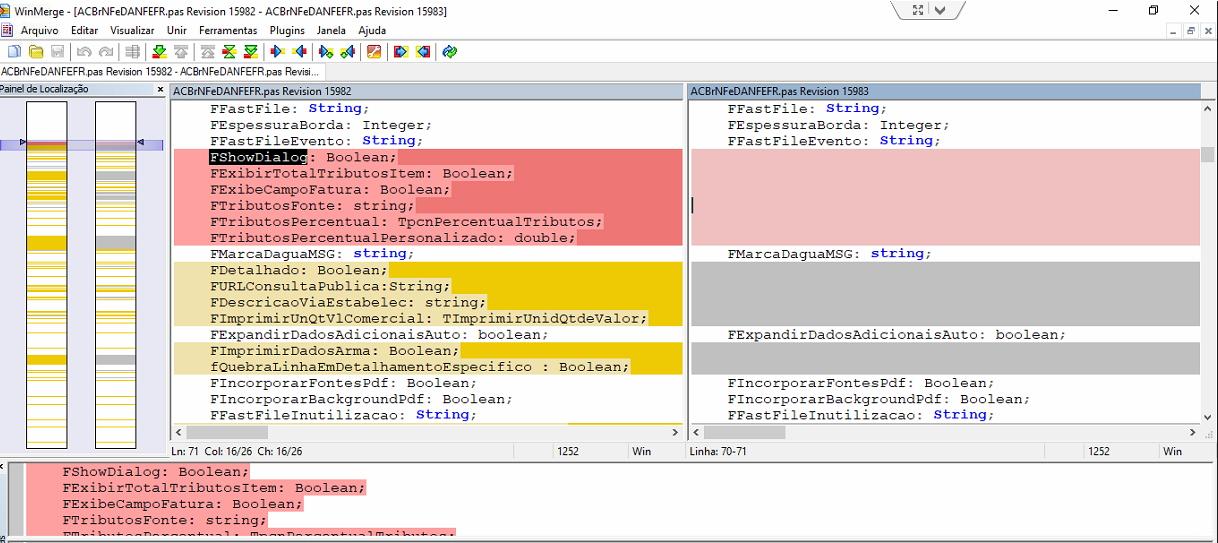Click the right file's location bar
Screen dimensions: 1218x543
click(x=115, y=275)
